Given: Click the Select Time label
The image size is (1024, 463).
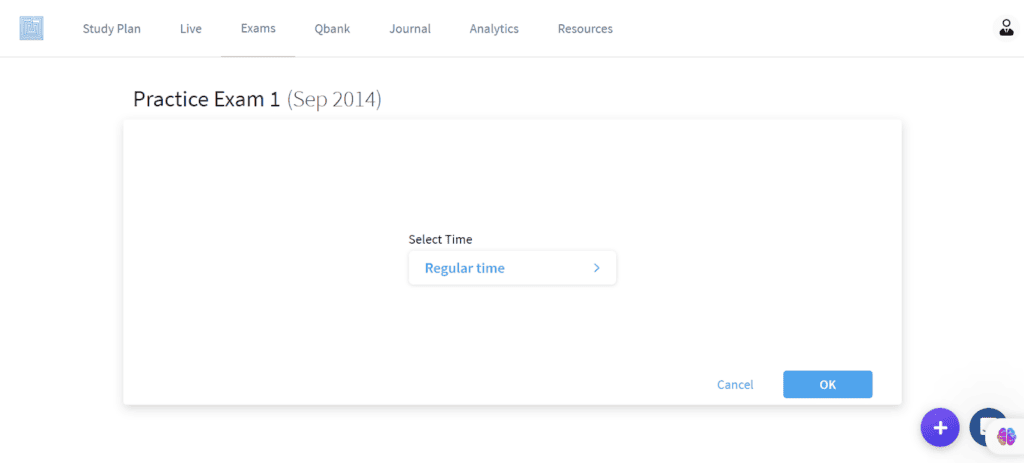Looking at the screenshot, I should (440, 240).
